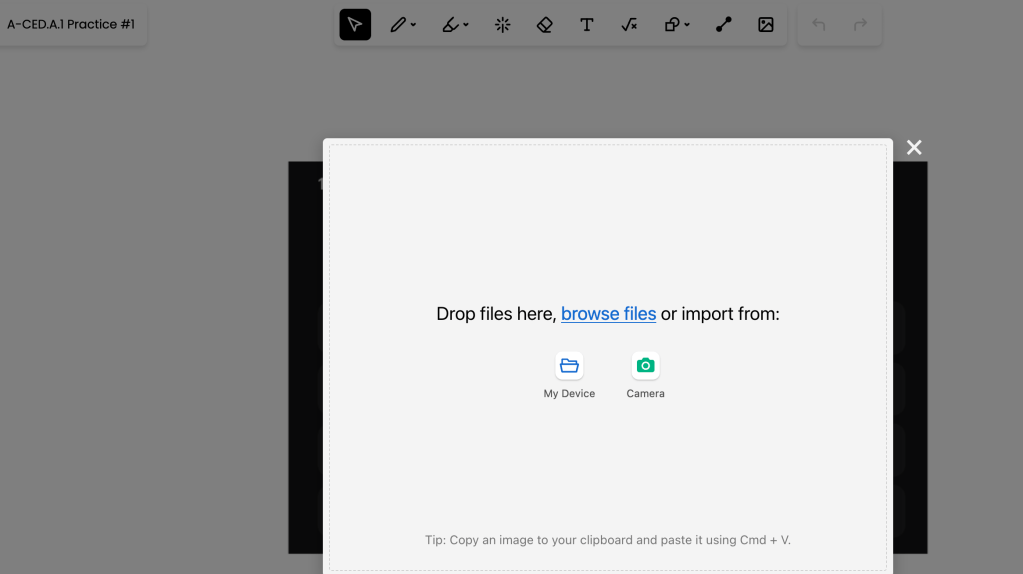Select the cursor selection tool
This screenshot has width=1023, height=574.
[x=355, y=25]
